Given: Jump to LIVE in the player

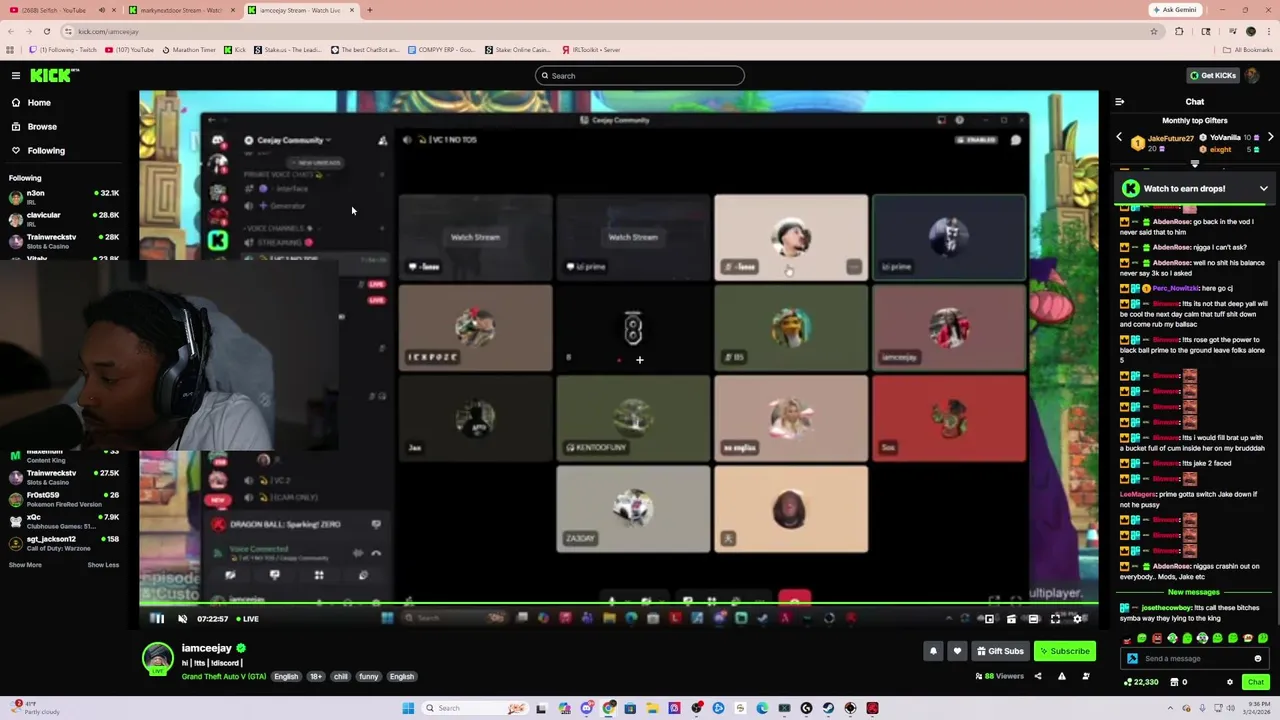Looking at the screenshot, I should click(247, 619).
